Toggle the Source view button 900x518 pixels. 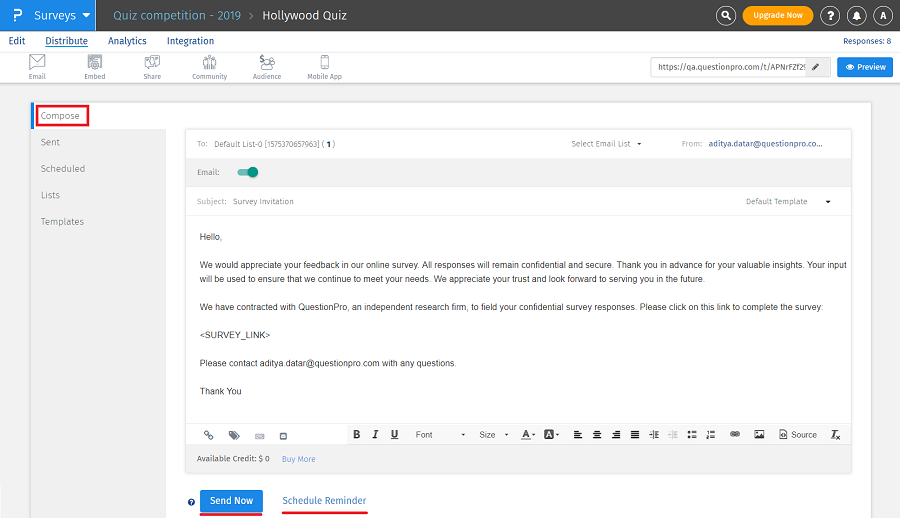[797, 435]
